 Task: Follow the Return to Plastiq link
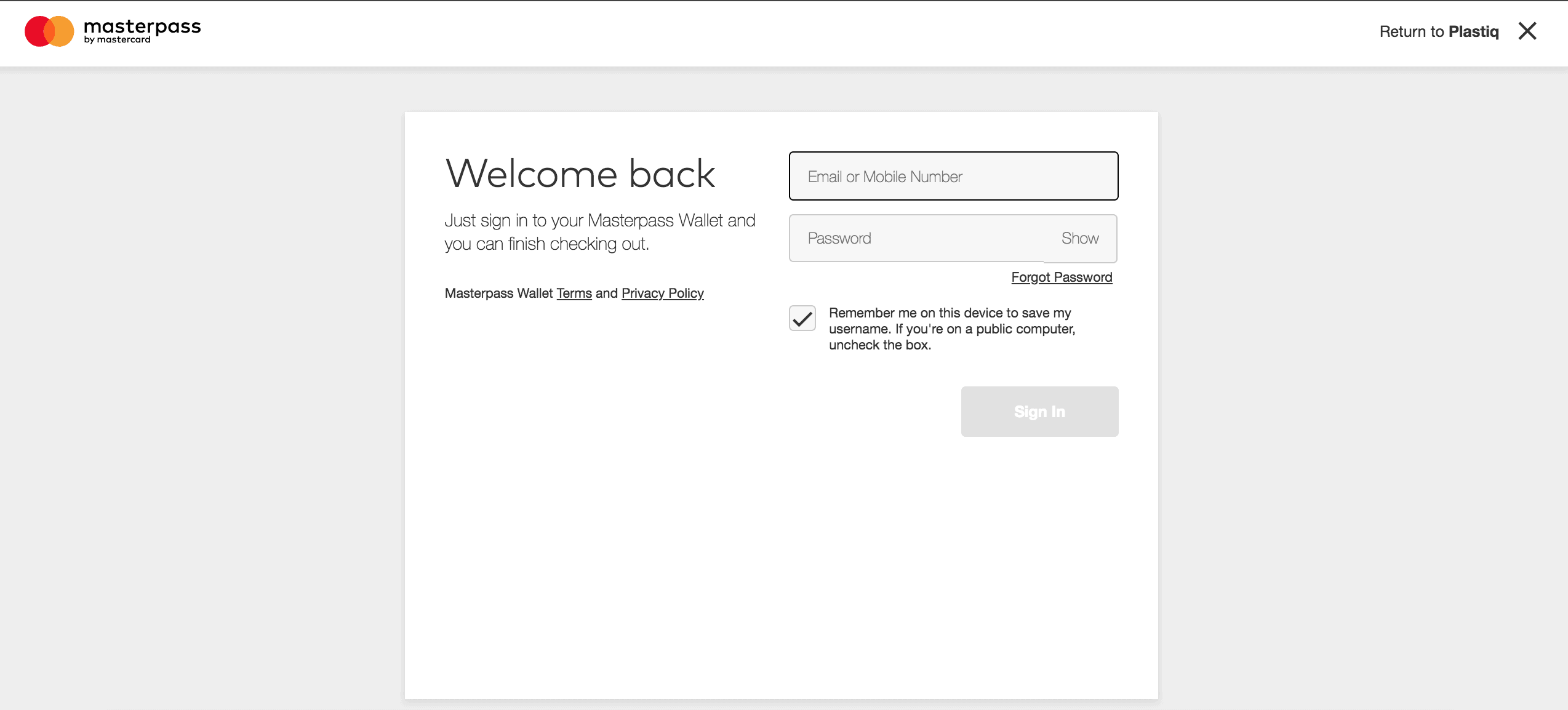[x=1438, y=31]
